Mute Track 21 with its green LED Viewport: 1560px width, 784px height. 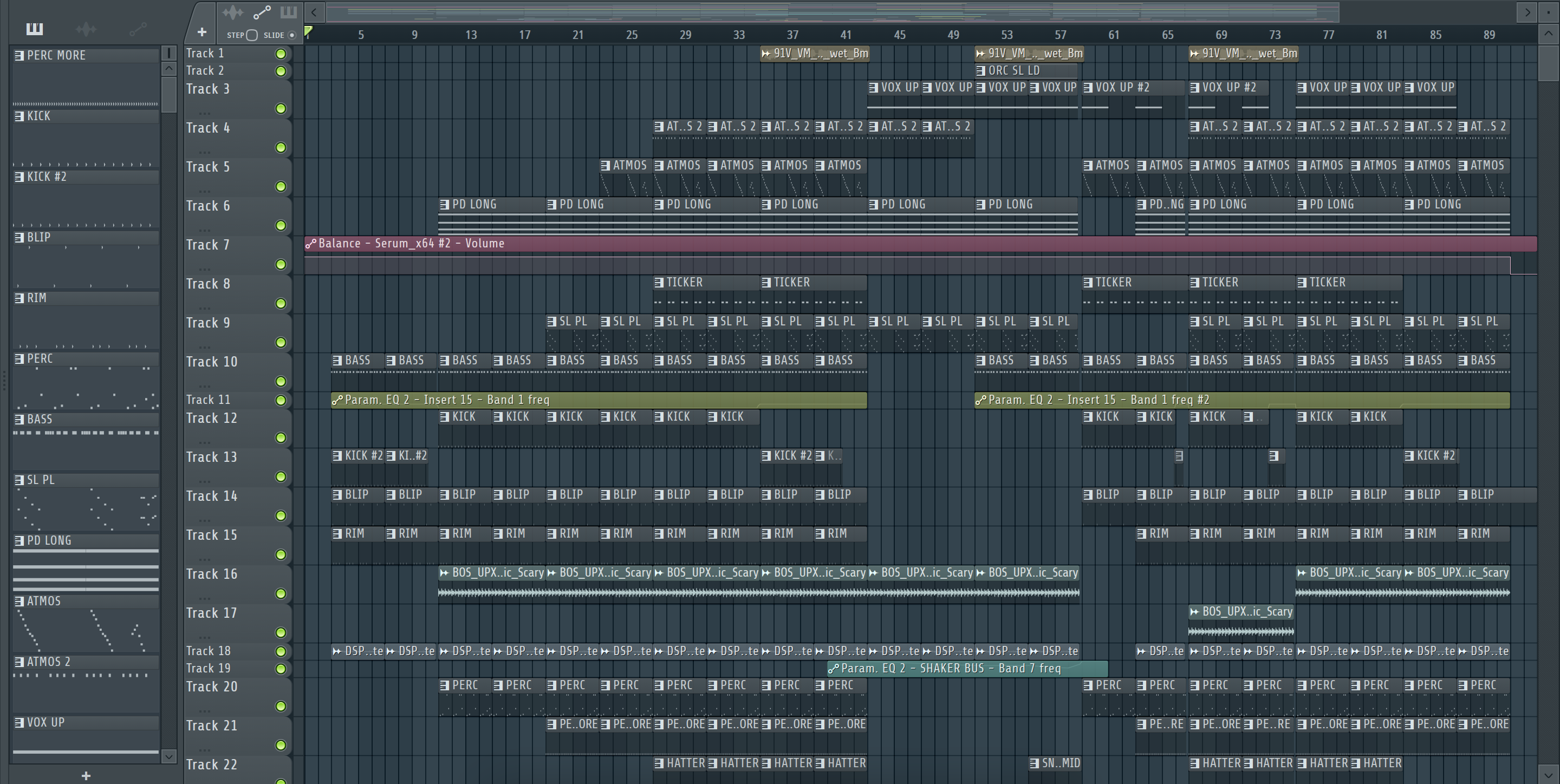281,745
